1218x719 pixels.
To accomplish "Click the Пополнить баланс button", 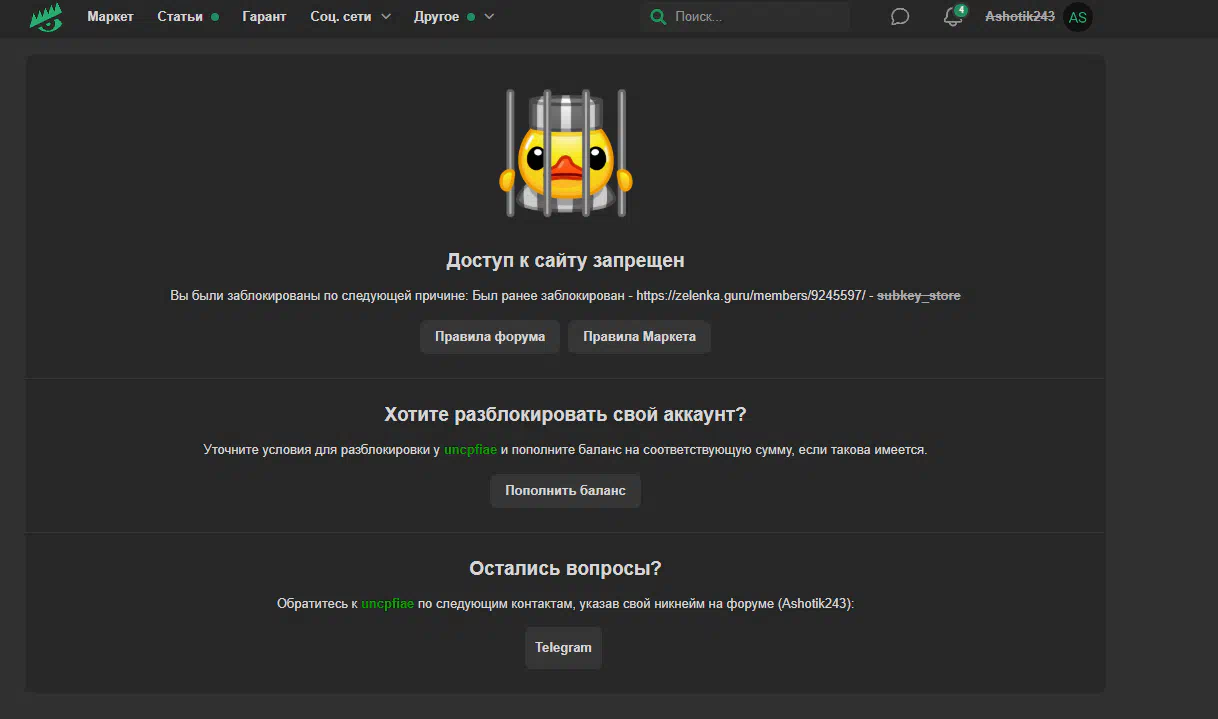I will [565, 491].
